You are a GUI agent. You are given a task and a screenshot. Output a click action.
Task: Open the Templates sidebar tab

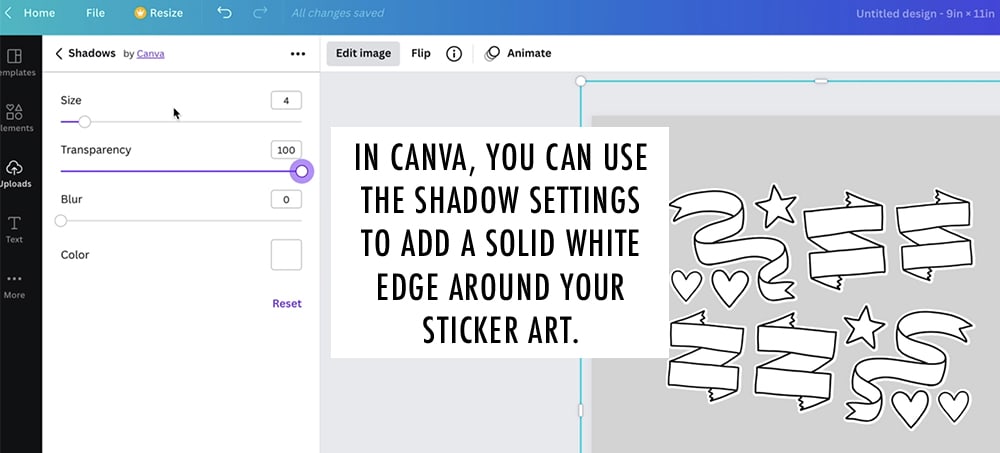pos(14,63)
